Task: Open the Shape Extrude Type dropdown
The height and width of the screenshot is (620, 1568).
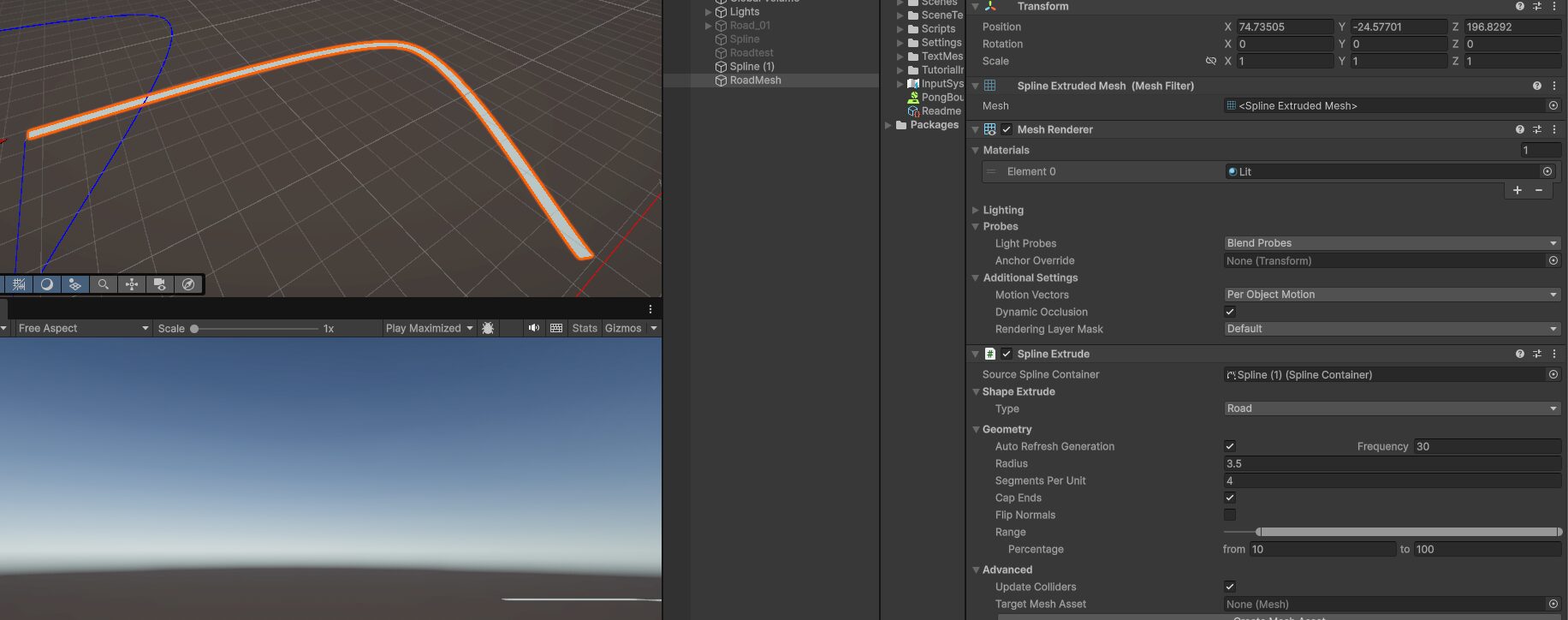Action: [x=1391, y=408]
